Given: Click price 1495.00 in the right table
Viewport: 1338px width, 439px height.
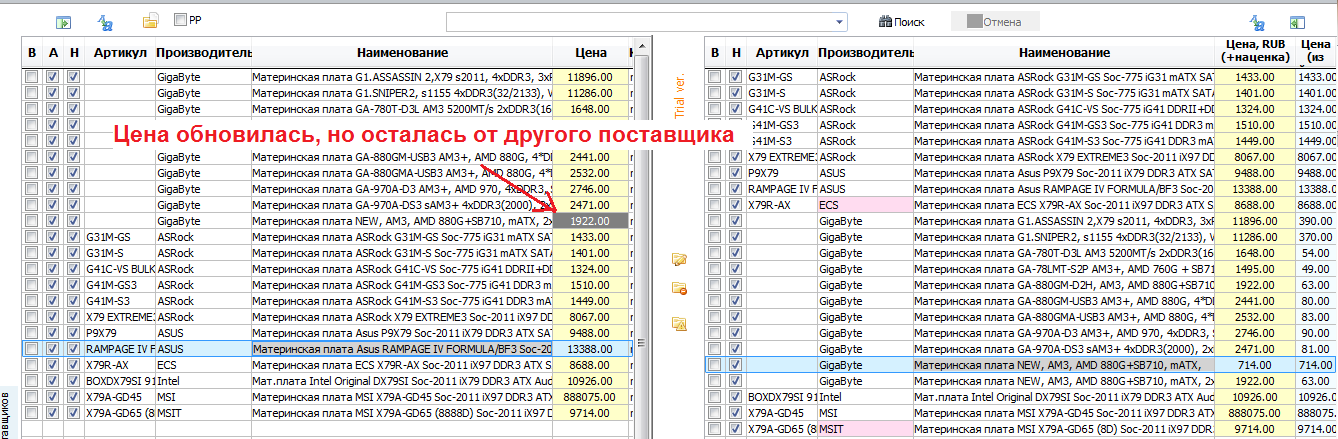Looking at the screenshot, I should pos(1254,269).
